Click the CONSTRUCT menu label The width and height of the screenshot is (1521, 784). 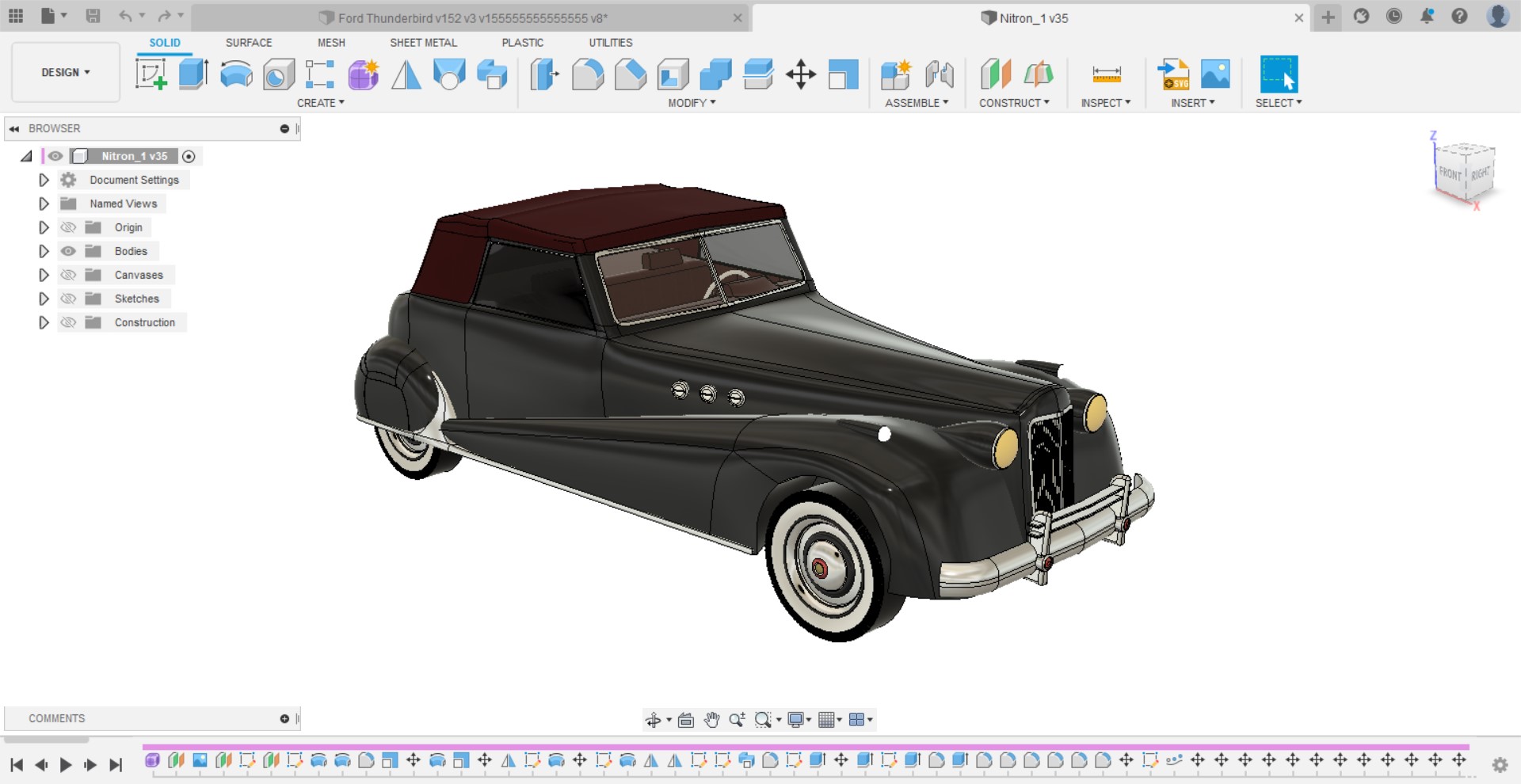pos(1014,103)
